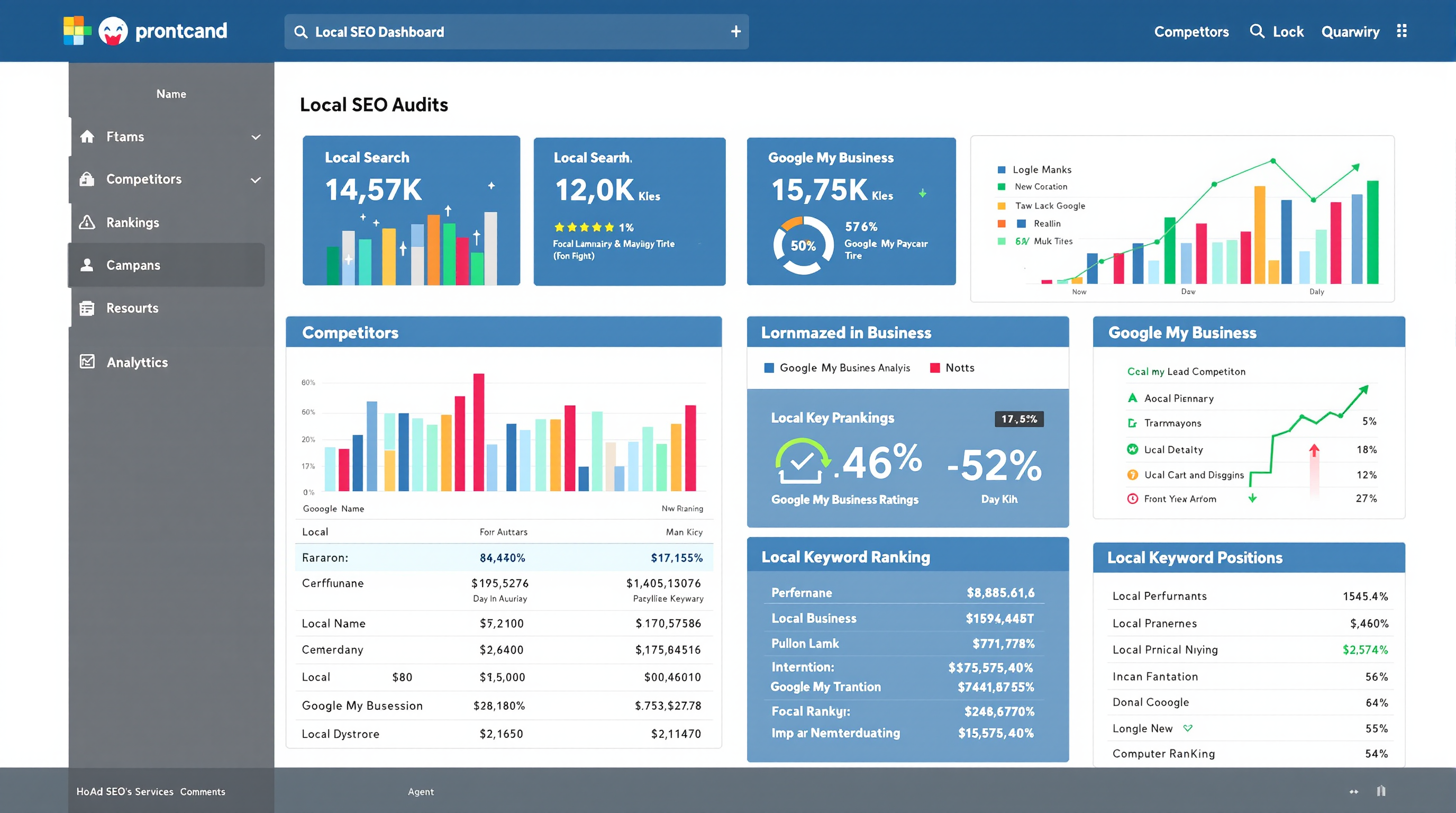The image size is (1456, 813).
Task: Click the Ftams home icon
Action: tap(87, 136)
